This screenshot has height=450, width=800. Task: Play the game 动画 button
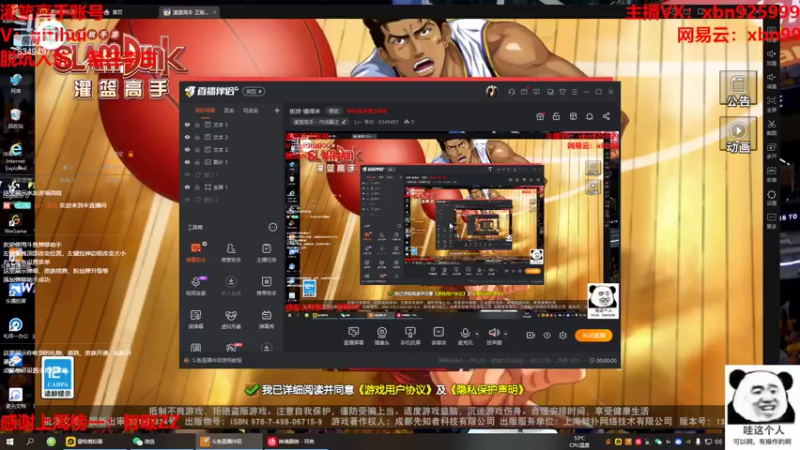pyautogui.click(x=738, y=135)
